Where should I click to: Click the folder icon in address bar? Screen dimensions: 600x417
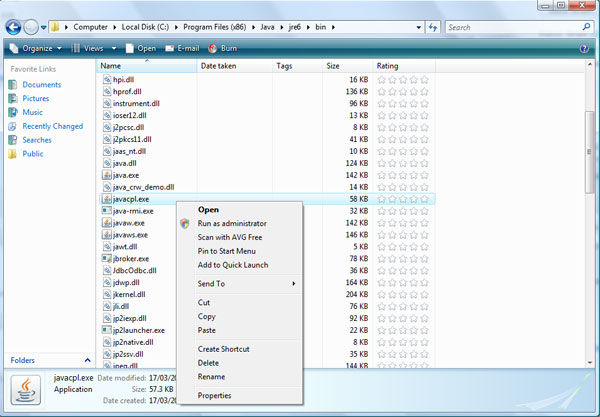[x=55, y=27]
